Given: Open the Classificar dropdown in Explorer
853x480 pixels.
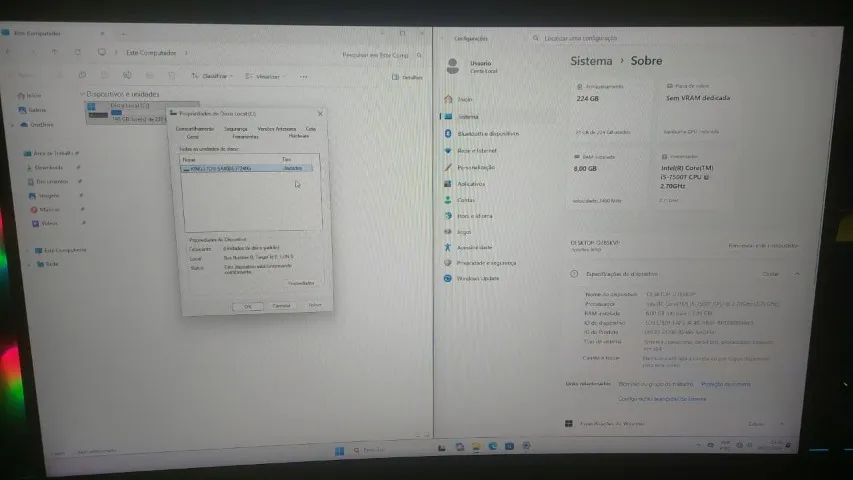Looking at the screenshot, I should 212,76.
